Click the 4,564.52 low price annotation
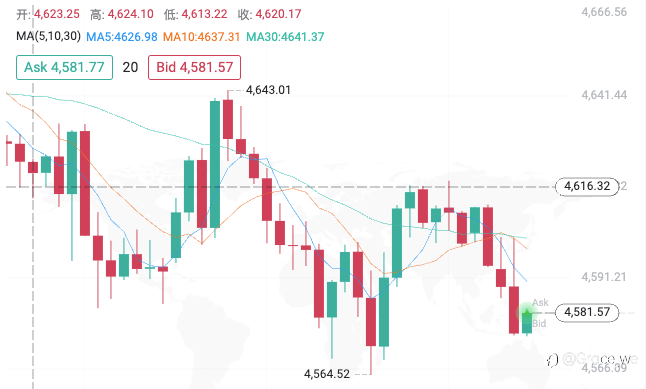Viewport: 646px width, 389px height. click(x=327, y=374)
